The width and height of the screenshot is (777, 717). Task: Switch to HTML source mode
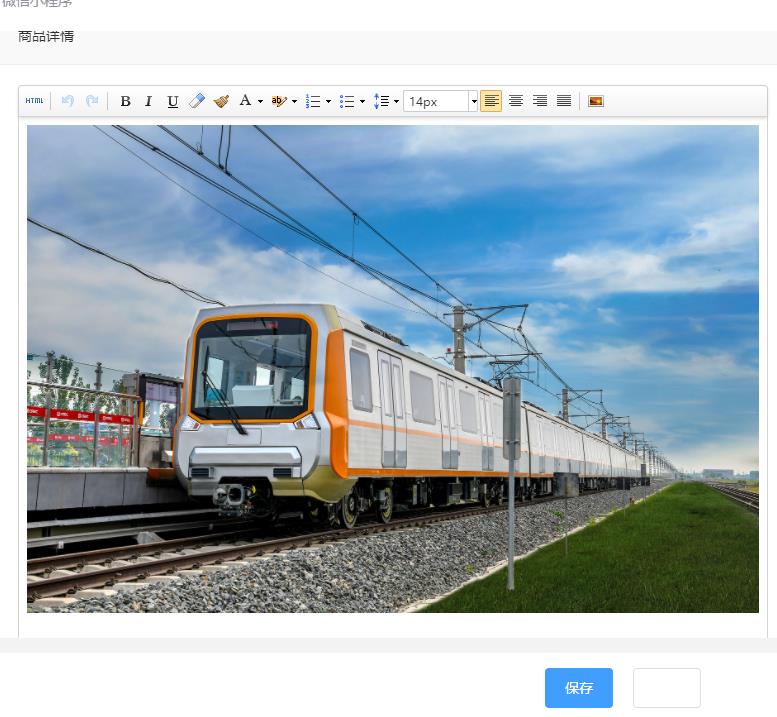click(x=35, y=101)
